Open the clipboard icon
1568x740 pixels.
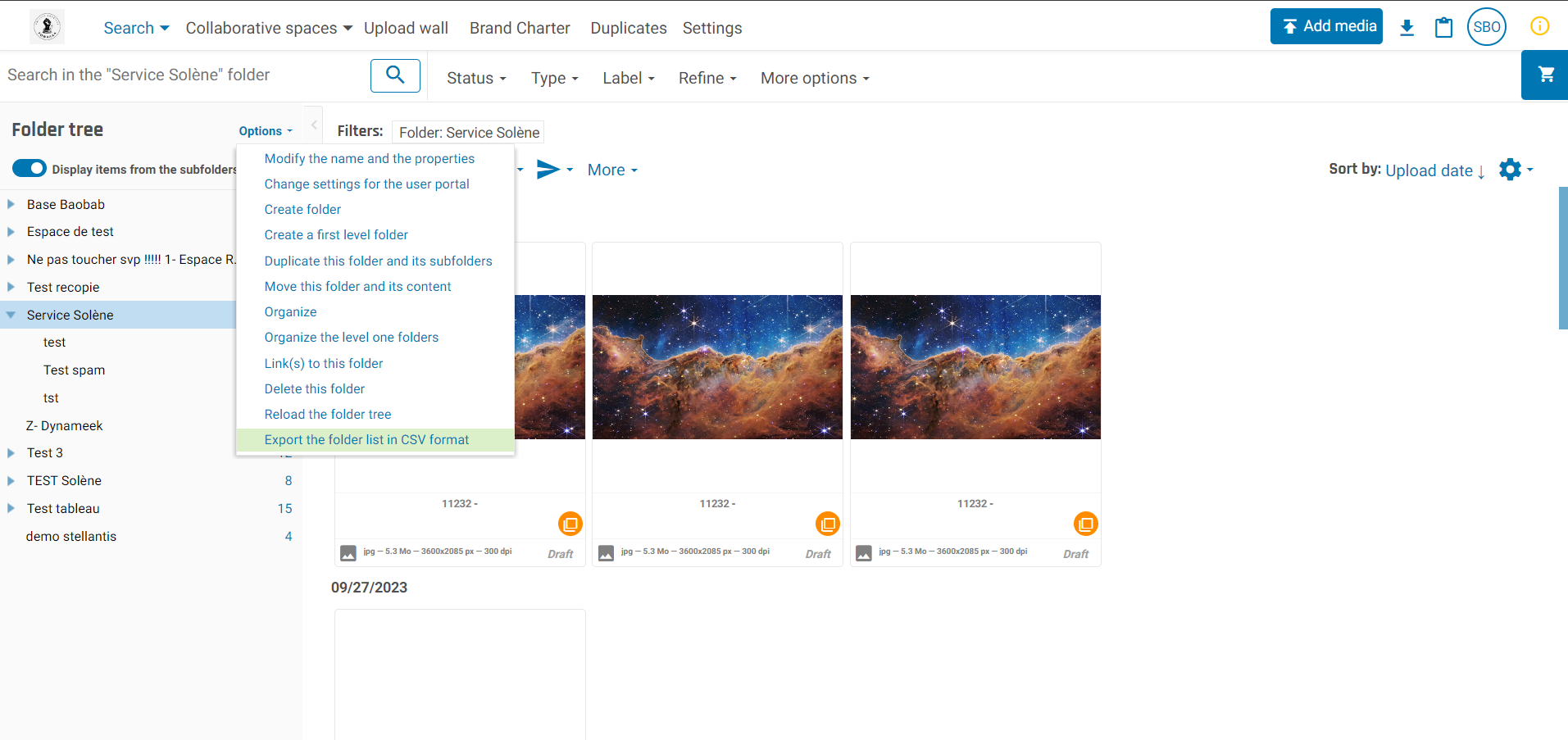coord(1443,28)
